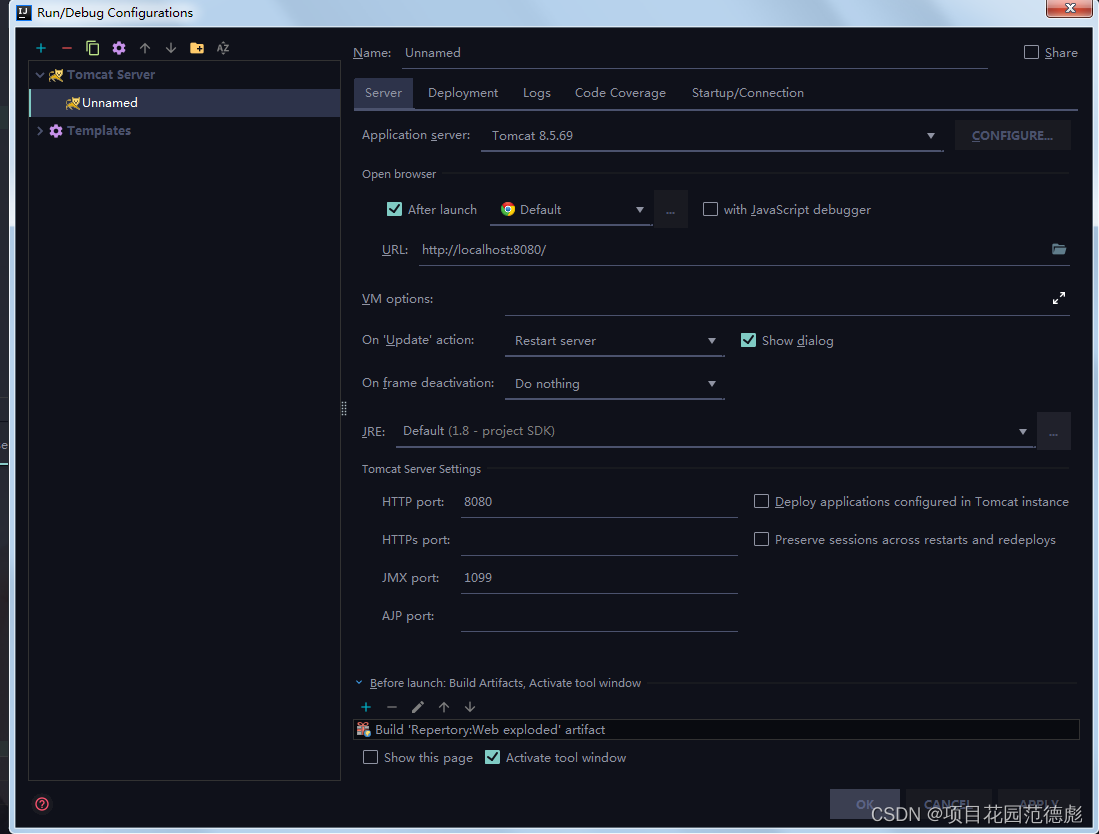Move before launch task up
The image size is (1099, 834).
click(444, 707)
